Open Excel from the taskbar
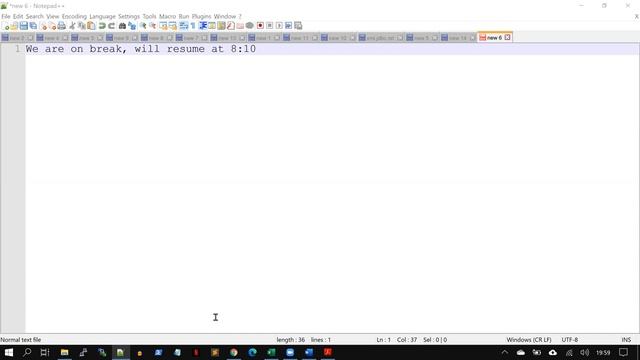The image size is (640, 360). tap(271, 352)
